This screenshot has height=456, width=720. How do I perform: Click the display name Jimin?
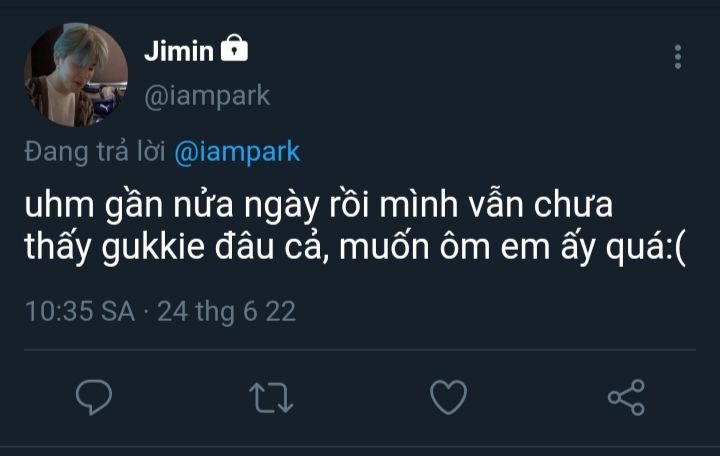tap(178, 51)
